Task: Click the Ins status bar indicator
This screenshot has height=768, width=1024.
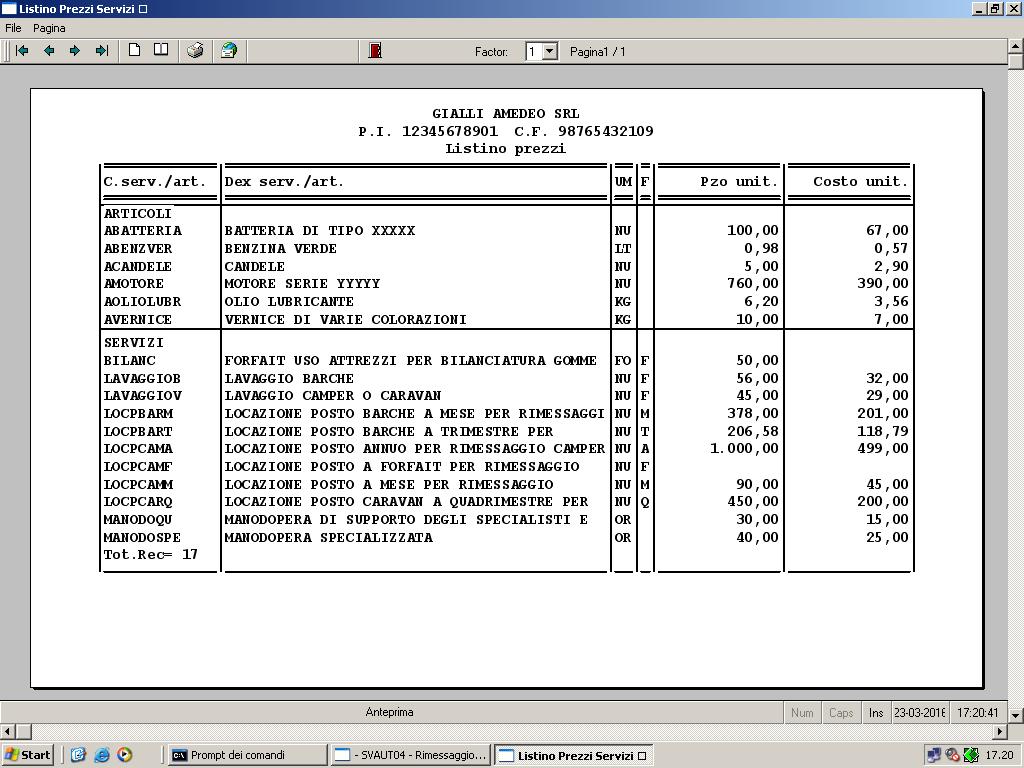Action: click(876, 712)
